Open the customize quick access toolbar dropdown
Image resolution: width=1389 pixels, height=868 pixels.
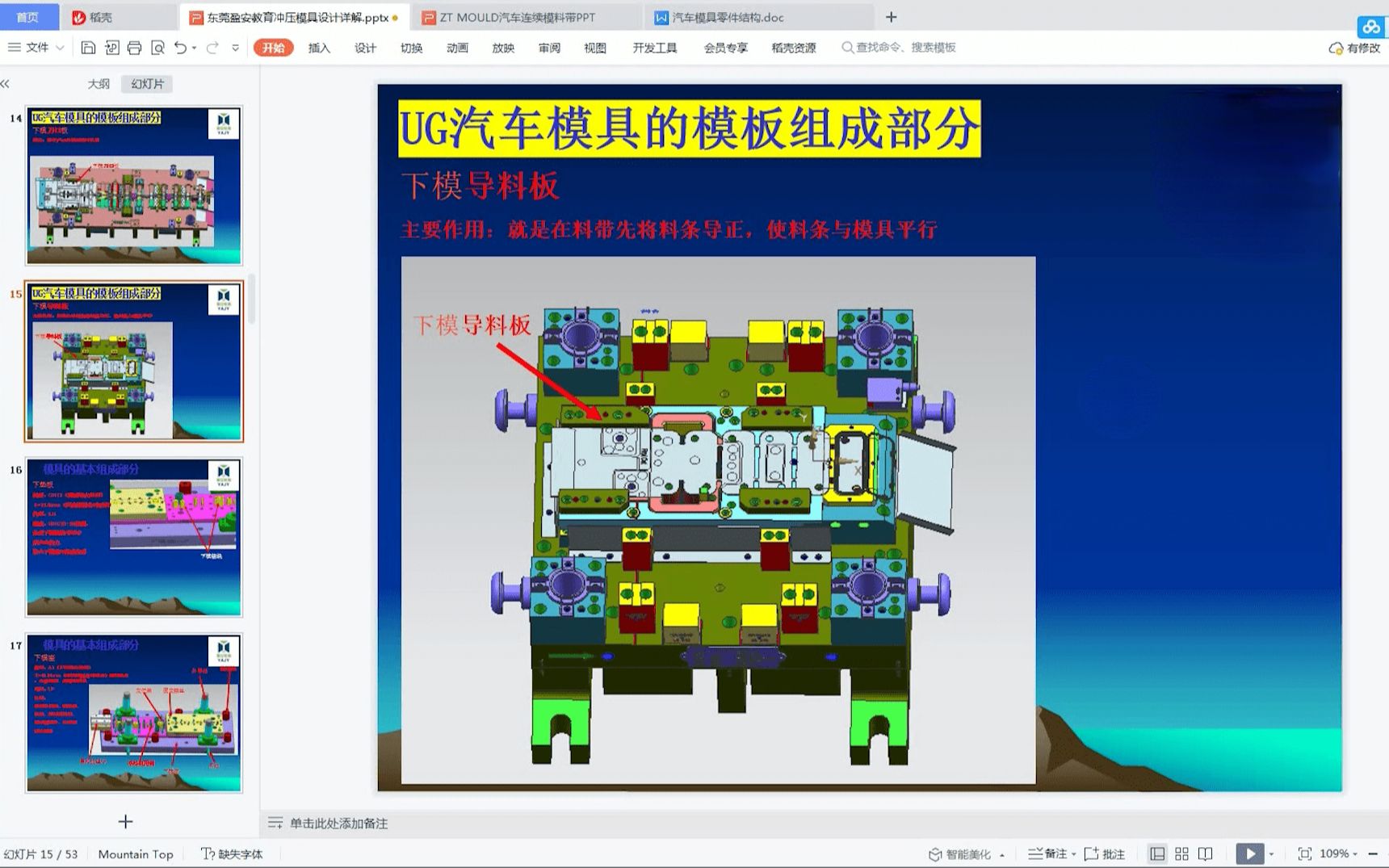pos(236,48)
